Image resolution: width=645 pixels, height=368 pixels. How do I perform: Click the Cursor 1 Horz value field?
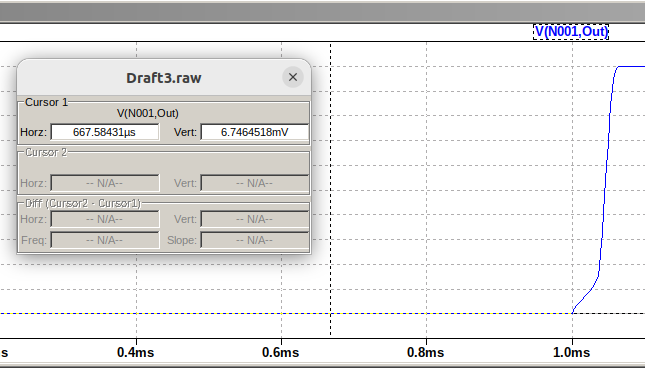105,132
